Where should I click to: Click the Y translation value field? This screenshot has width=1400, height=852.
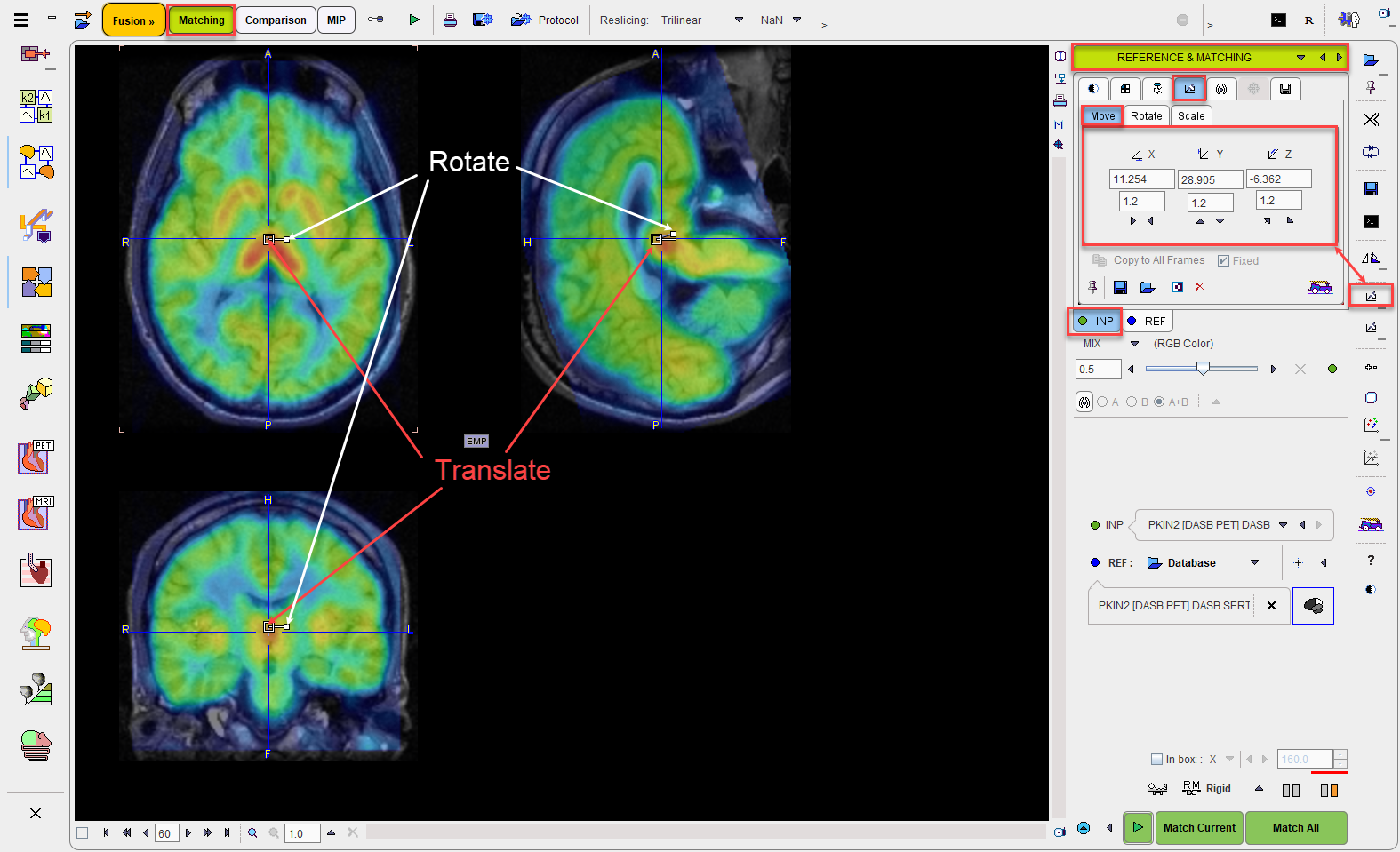coord(1210,180)
